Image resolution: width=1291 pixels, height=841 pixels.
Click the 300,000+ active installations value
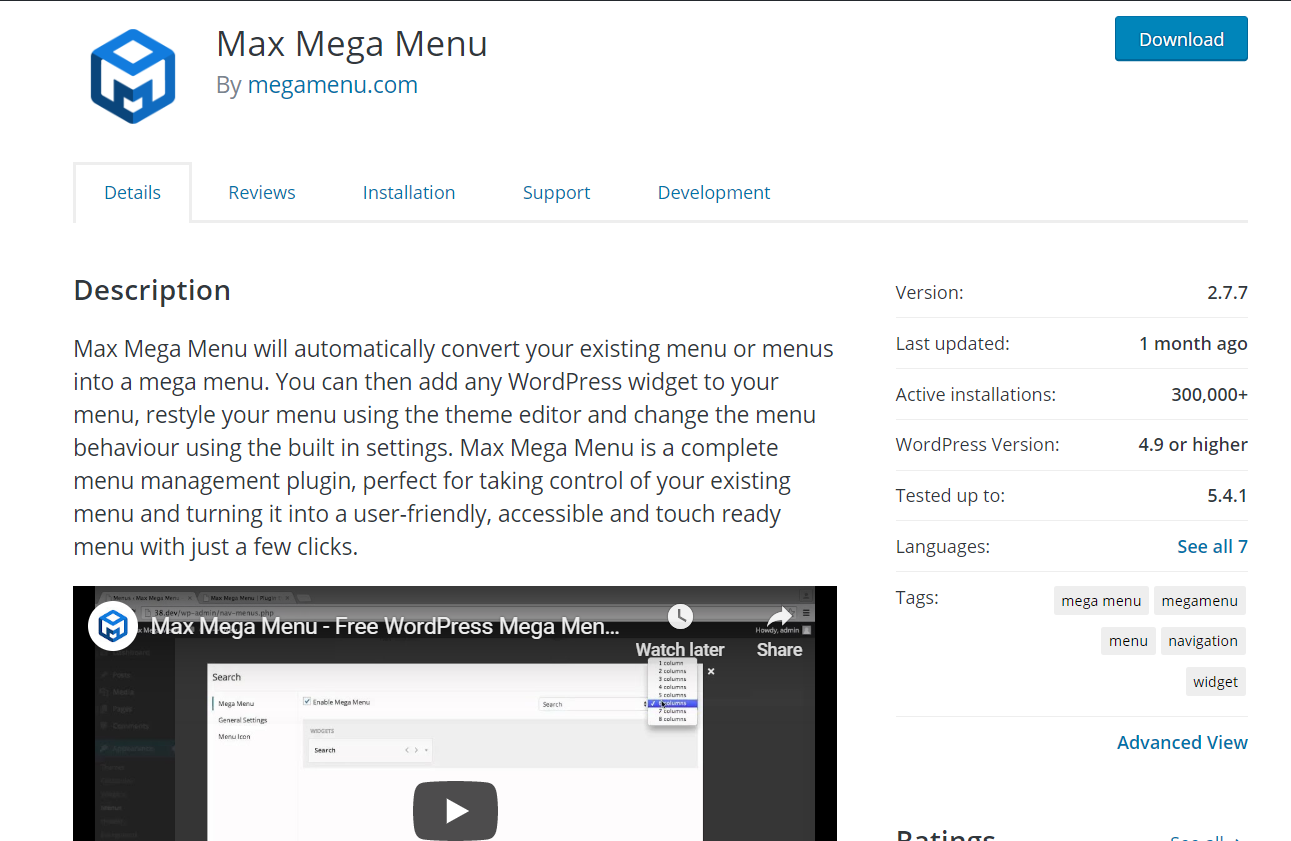tap(1209, 394)
